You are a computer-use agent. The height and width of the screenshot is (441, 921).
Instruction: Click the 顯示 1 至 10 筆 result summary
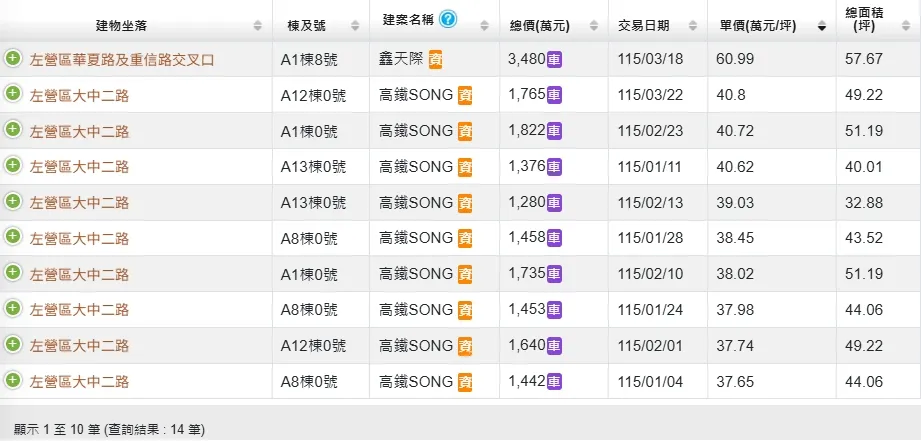[x=109, y=430]
